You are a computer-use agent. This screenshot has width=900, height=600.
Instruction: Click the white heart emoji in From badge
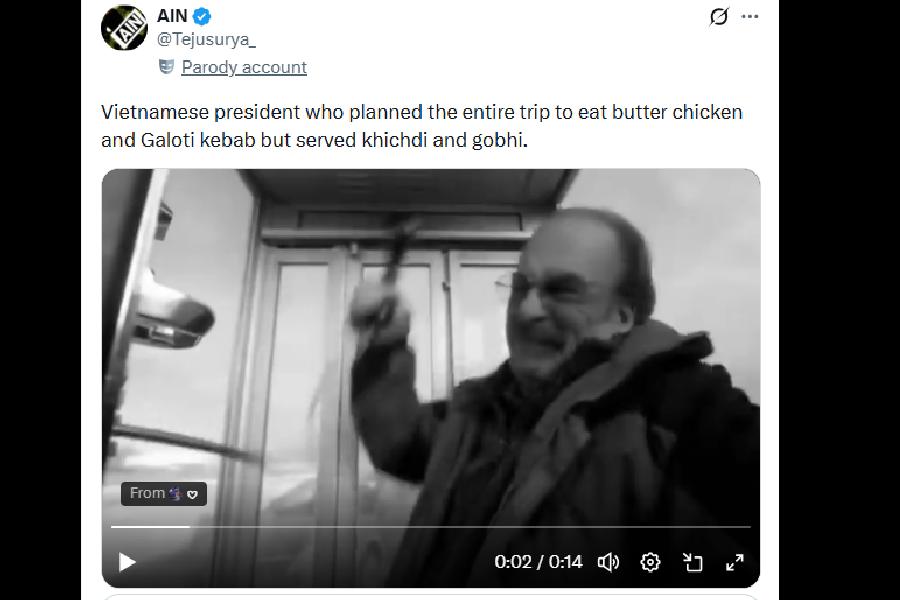click(x=192, y=494)
